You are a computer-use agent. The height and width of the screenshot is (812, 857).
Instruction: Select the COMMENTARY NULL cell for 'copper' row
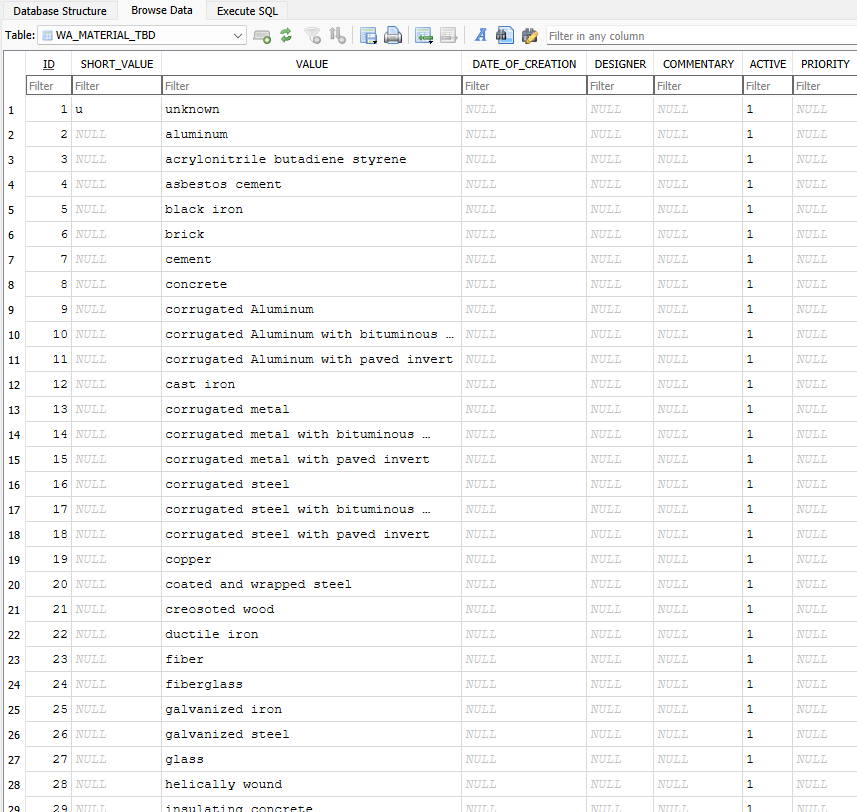click(x=698, y=560)
